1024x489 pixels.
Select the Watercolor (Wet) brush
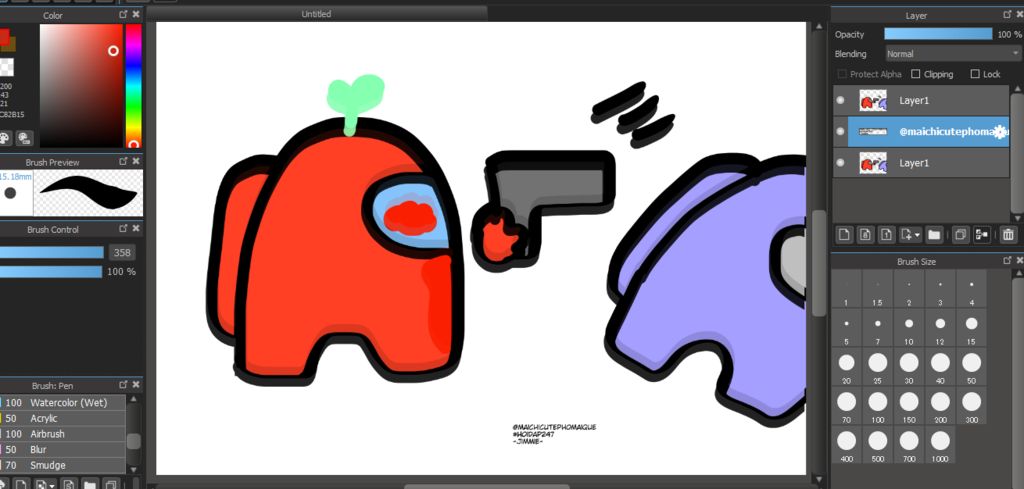(63, 402)
